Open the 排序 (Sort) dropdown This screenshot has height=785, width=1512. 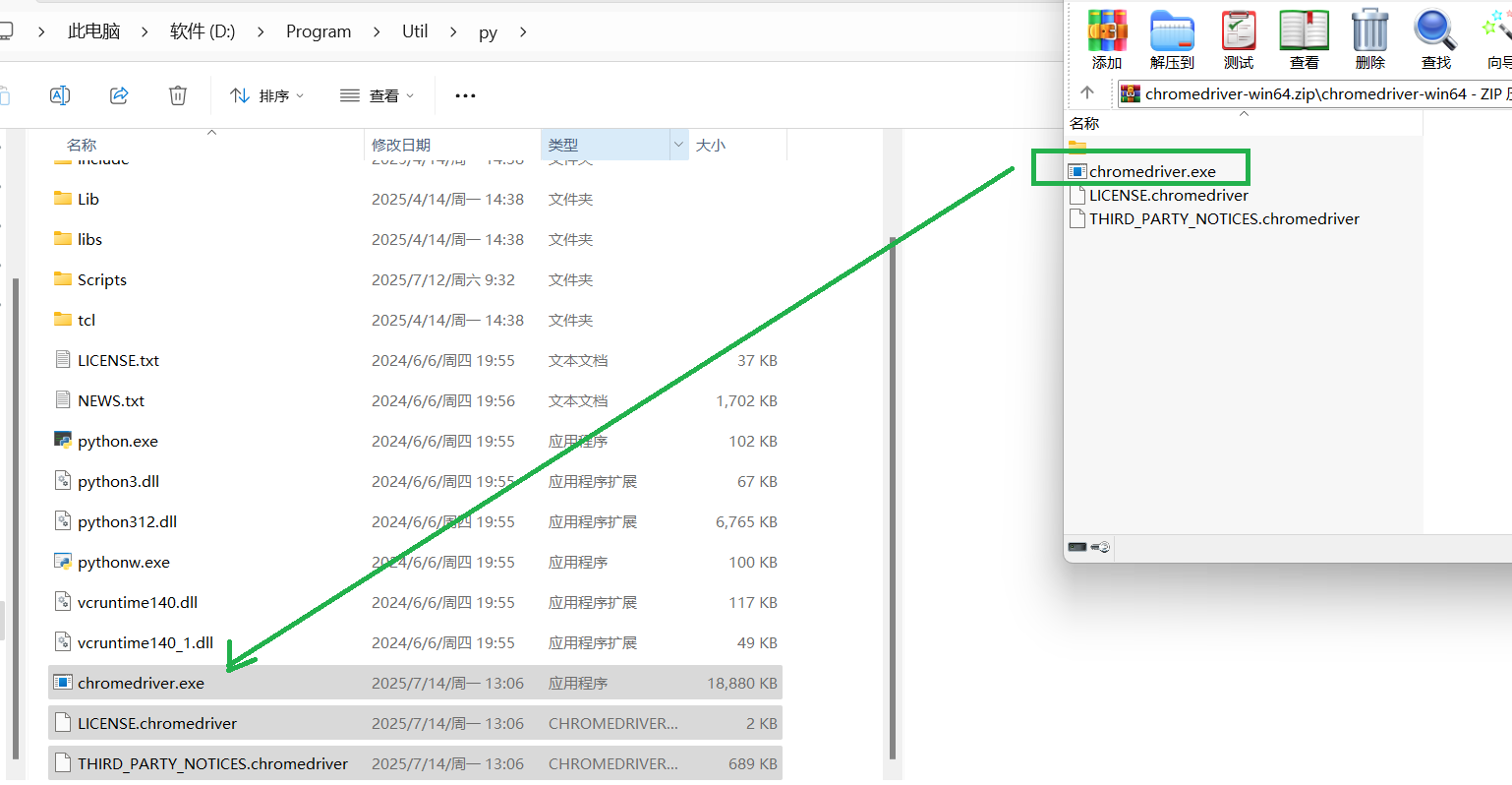click(265, 95)
